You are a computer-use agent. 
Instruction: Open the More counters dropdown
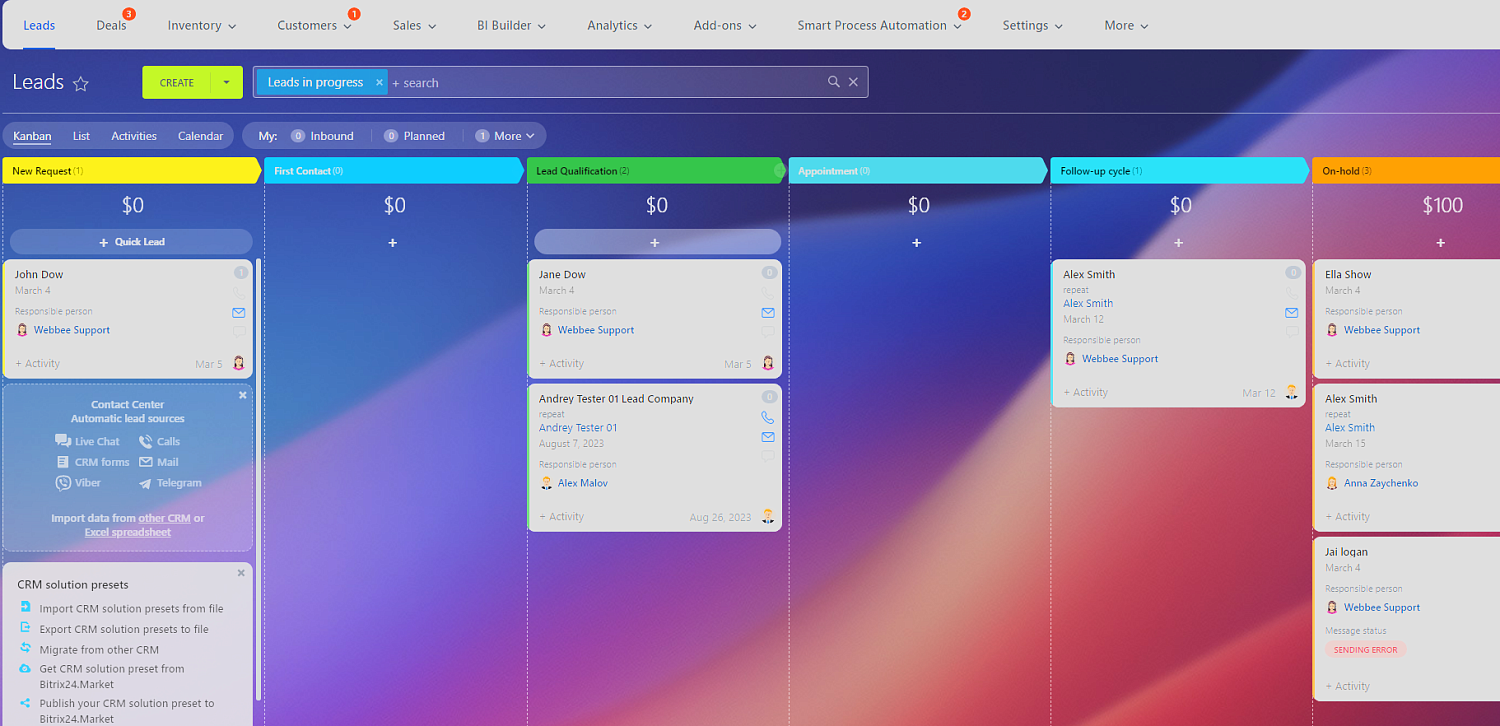pyautogui.click(x=506, y=135)
